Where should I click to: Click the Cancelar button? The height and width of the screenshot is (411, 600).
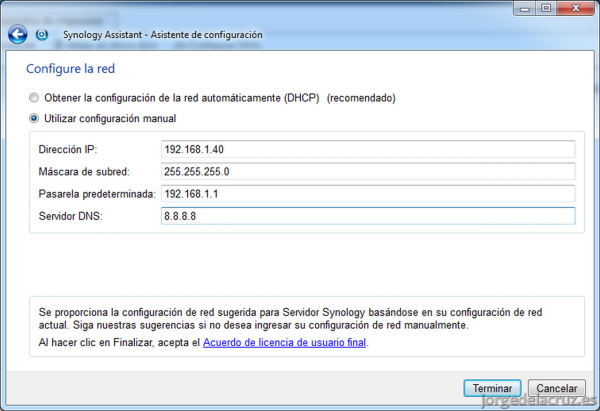pos(556,388)
